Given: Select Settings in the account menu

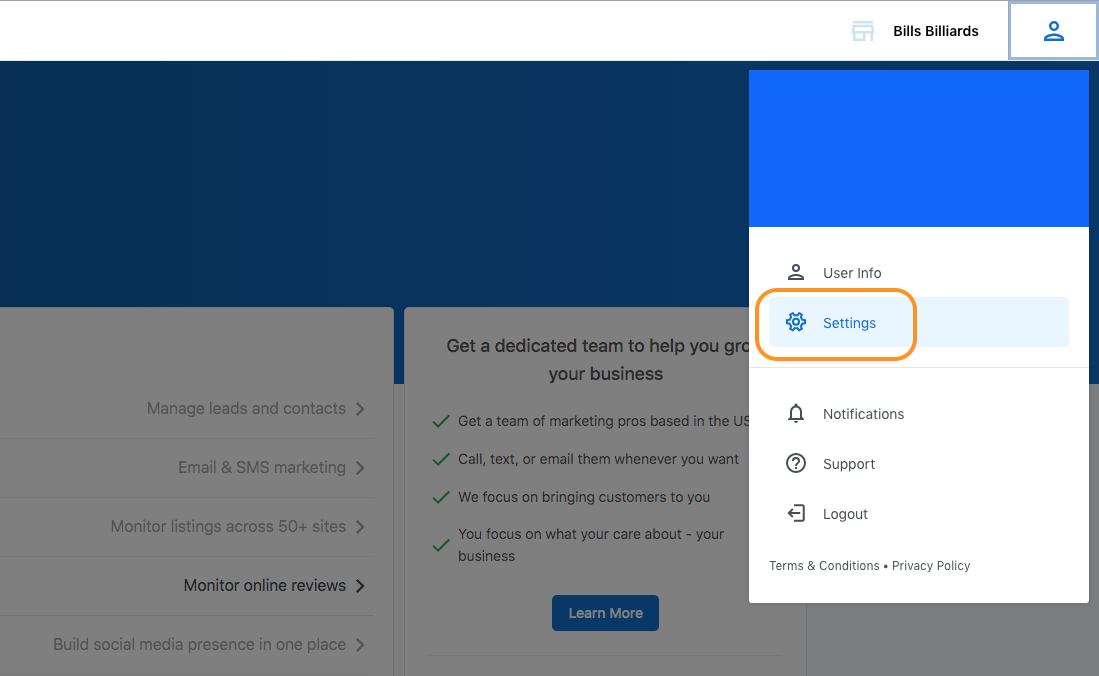Looking at the screenshot, I should pyautogui.click(x=919, y=322).
